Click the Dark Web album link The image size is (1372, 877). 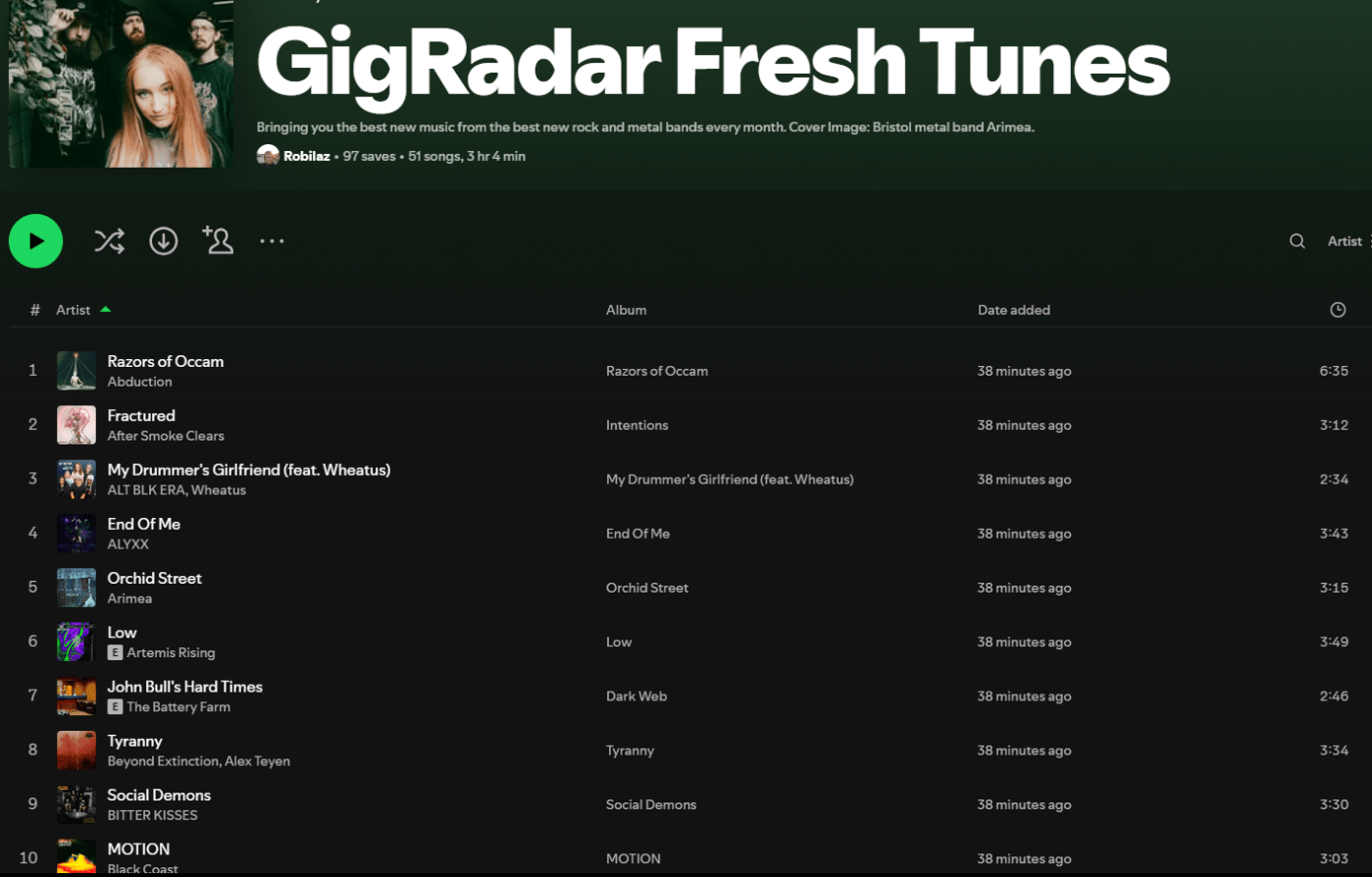pos(635,696)
